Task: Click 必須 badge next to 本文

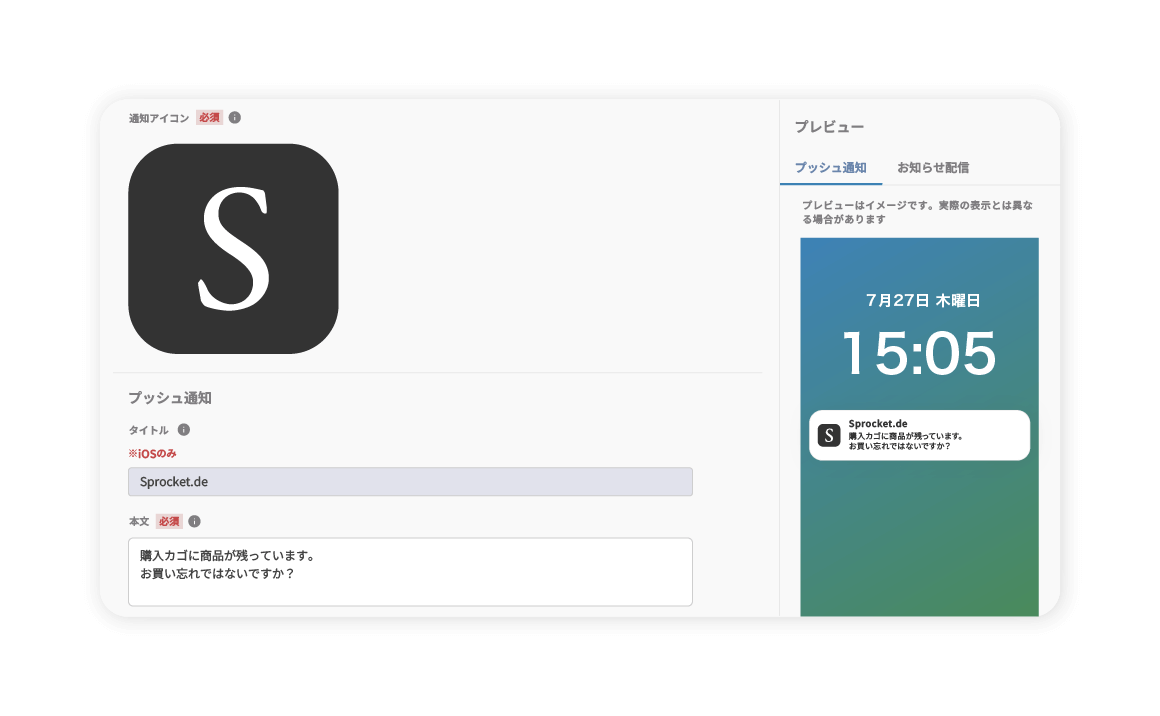Action: pyautogui.click(x=169, y=521)
